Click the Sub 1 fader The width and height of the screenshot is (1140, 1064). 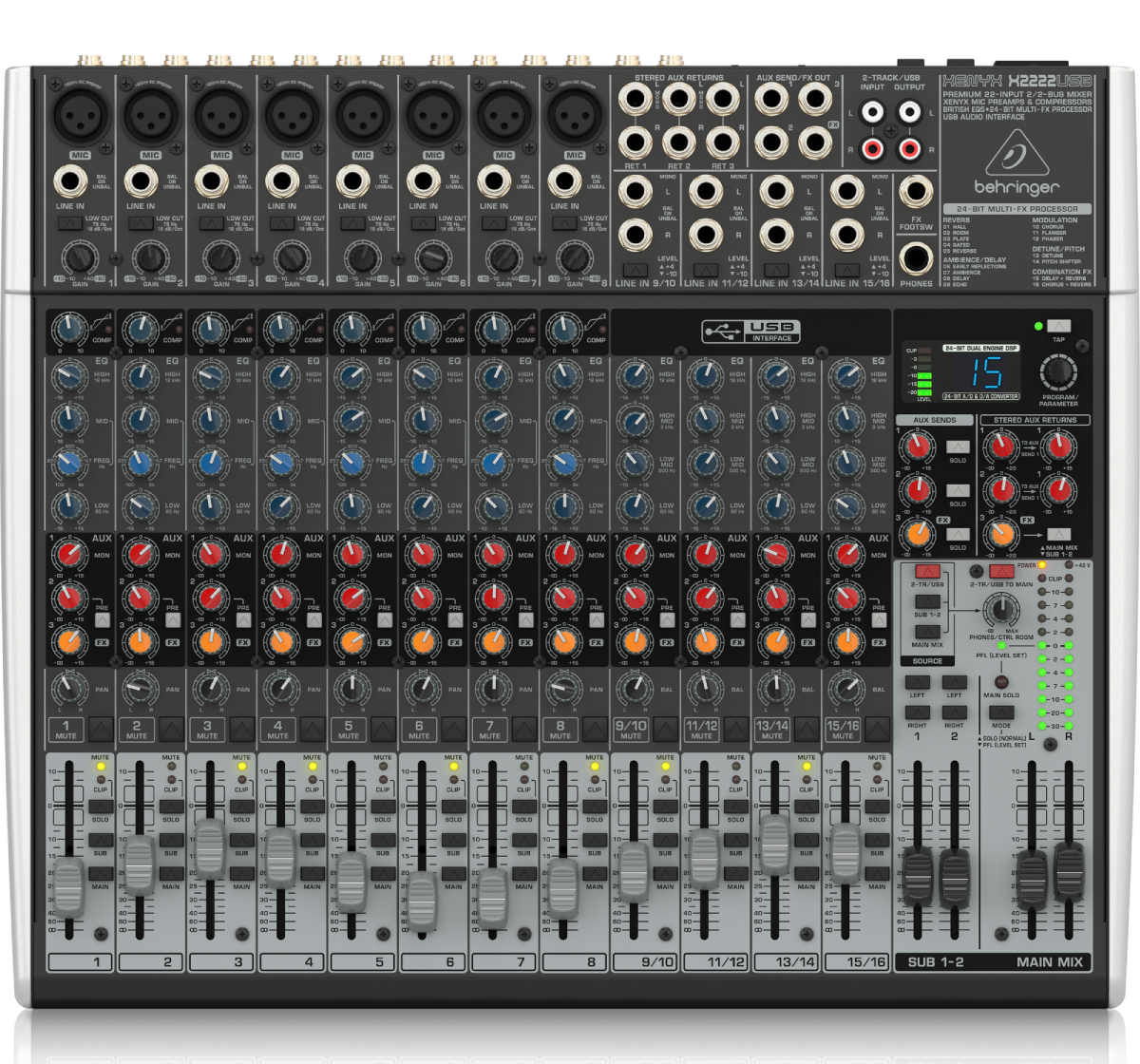[918, 879]
